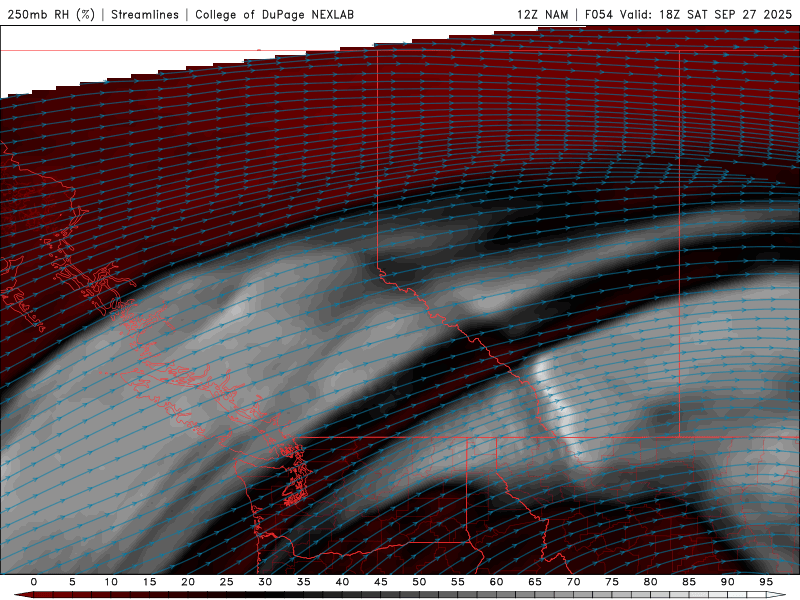Click the '250mb RH (%)' title text
This screenshot has width=800, height=600.
[x=51, y=14]
